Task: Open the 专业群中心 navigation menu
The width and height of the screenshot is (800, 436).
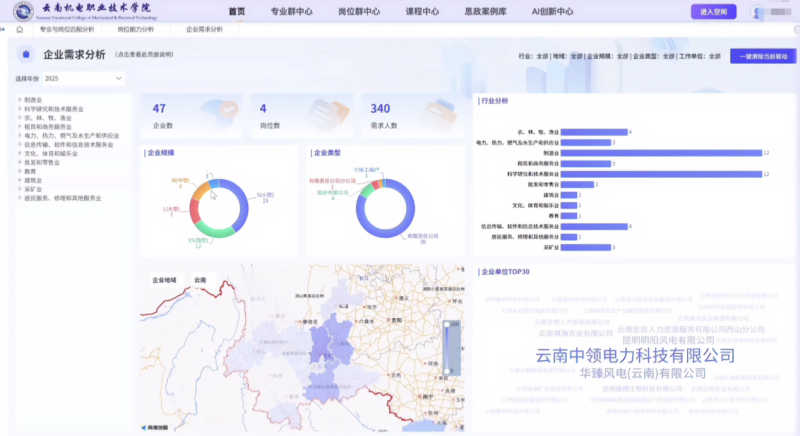Action: point(292,12)
